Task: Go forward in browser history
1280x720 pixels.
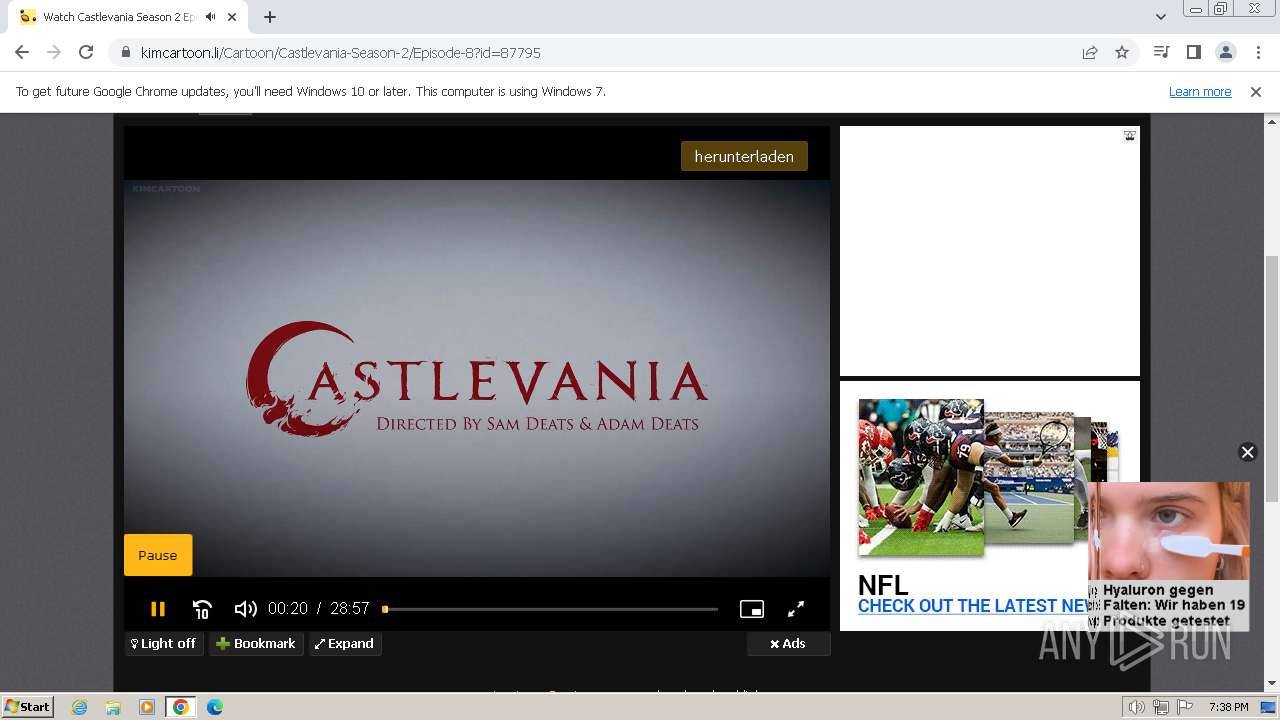Action: click(54, 52)
